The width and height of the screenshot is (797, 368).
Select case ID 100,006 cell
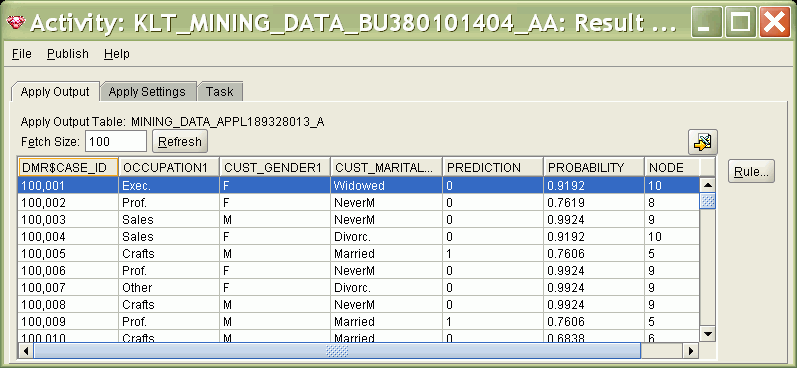[68, 270]
